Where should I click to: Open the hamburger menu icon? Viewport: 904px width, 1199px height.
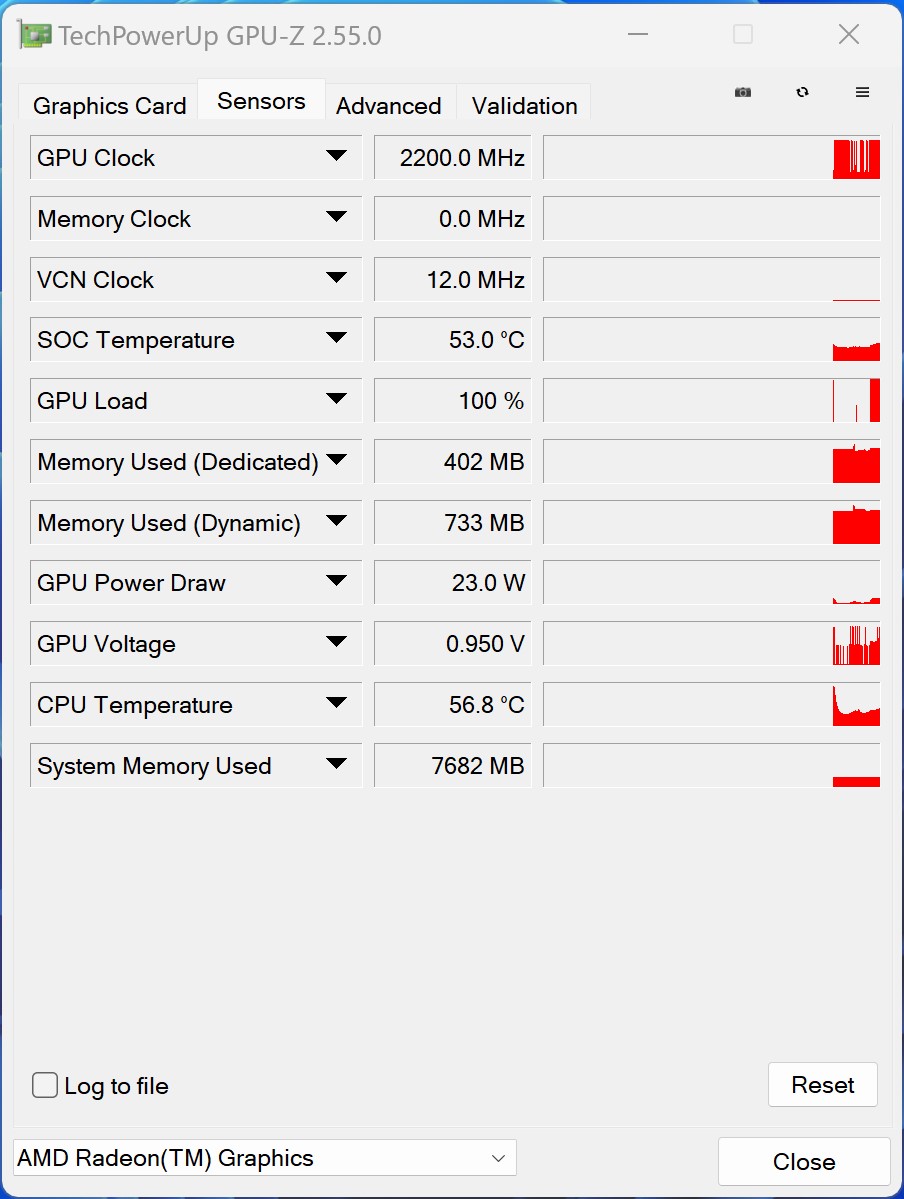pyautogui.click(x=862, y=92)
